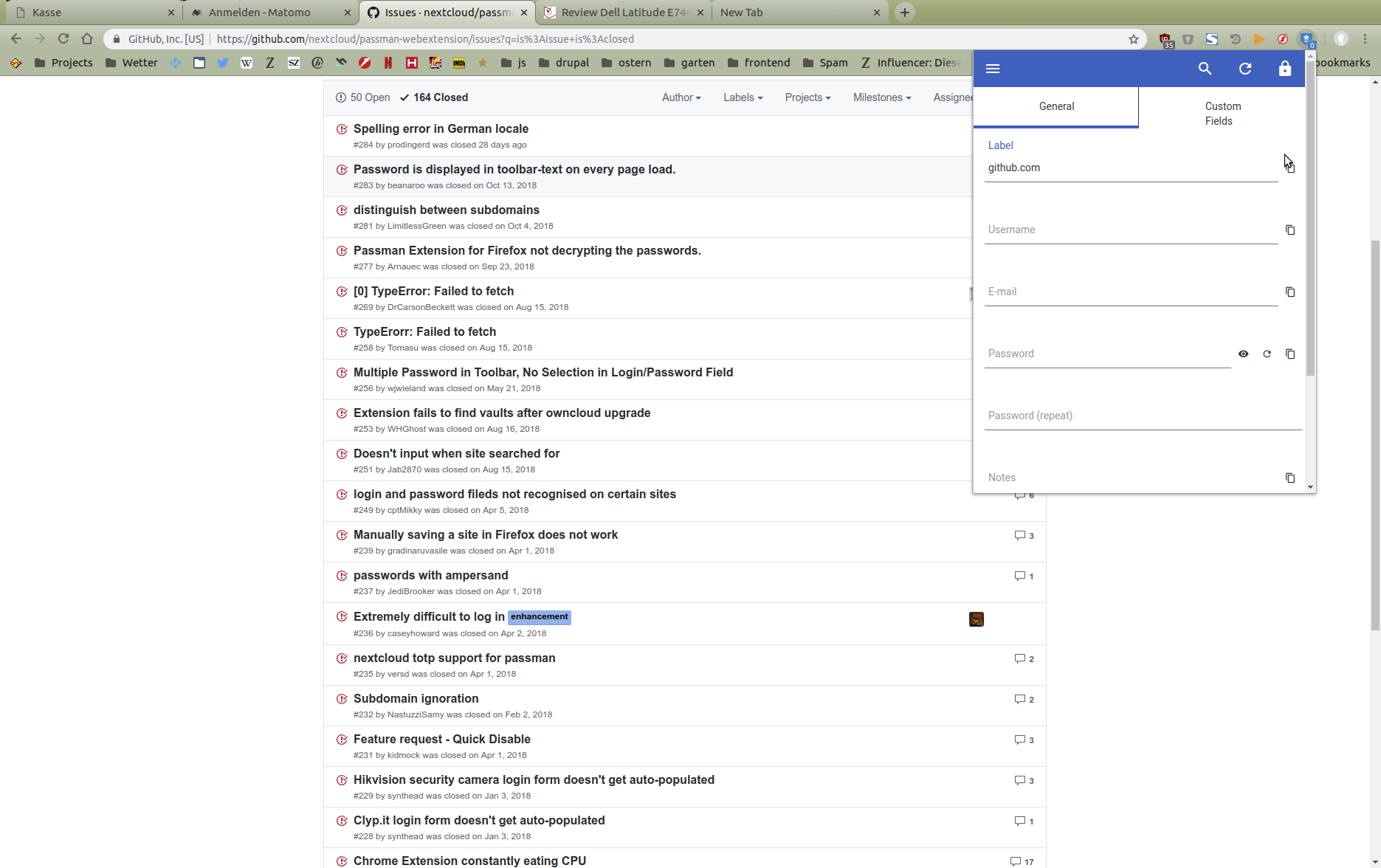The image size is (1381, 868).
Task: Click the enhancement label badge
Action: [540, 617]
